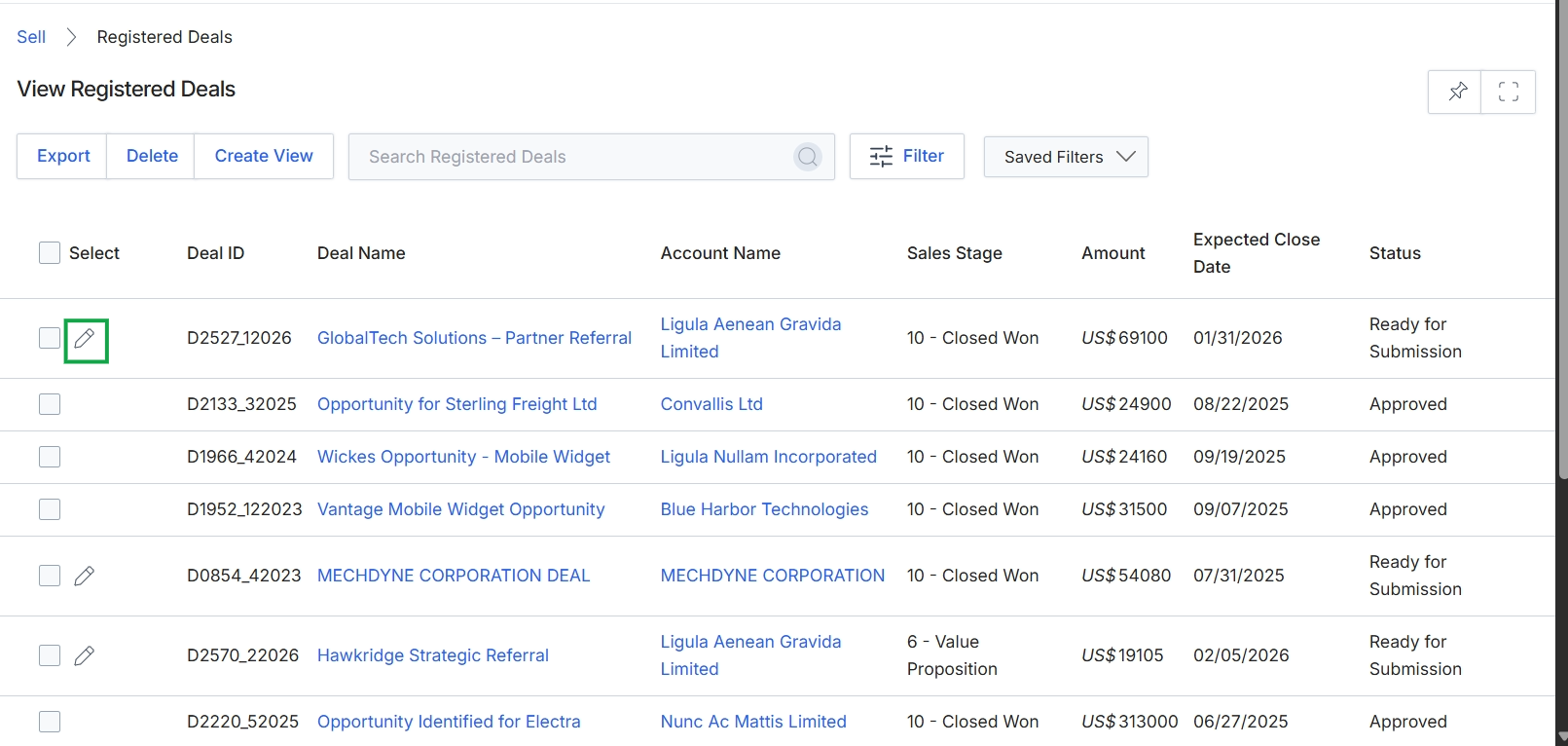
Task: Edit the MECHDYNE CORPORATION DEAL pencil icon
Action: pos(85,576)
